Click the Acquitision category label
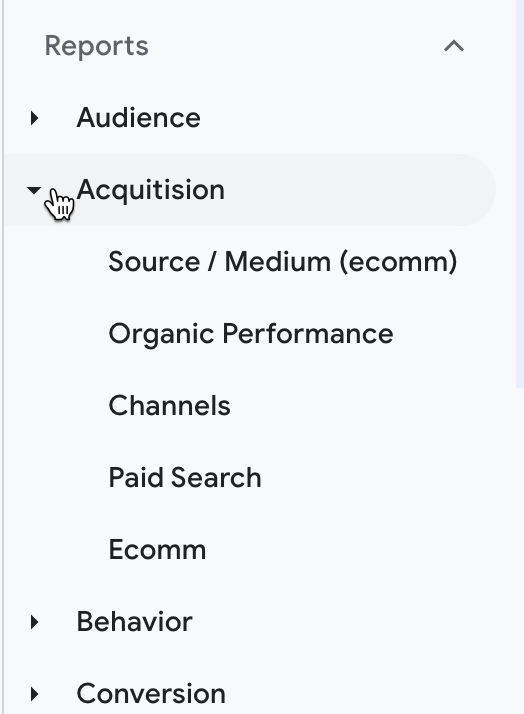The height and width of the screenshot is (714, 524). click(151, 190)
